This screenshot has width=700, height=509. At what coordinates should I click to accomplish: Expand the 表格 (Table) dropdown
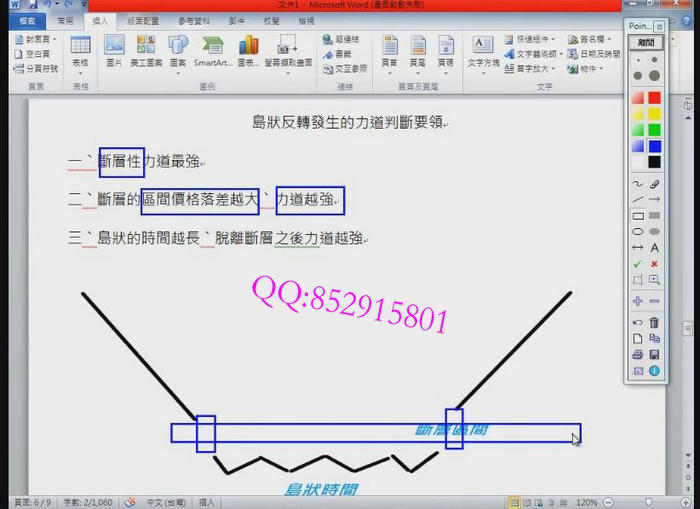[x=80, y=51]
